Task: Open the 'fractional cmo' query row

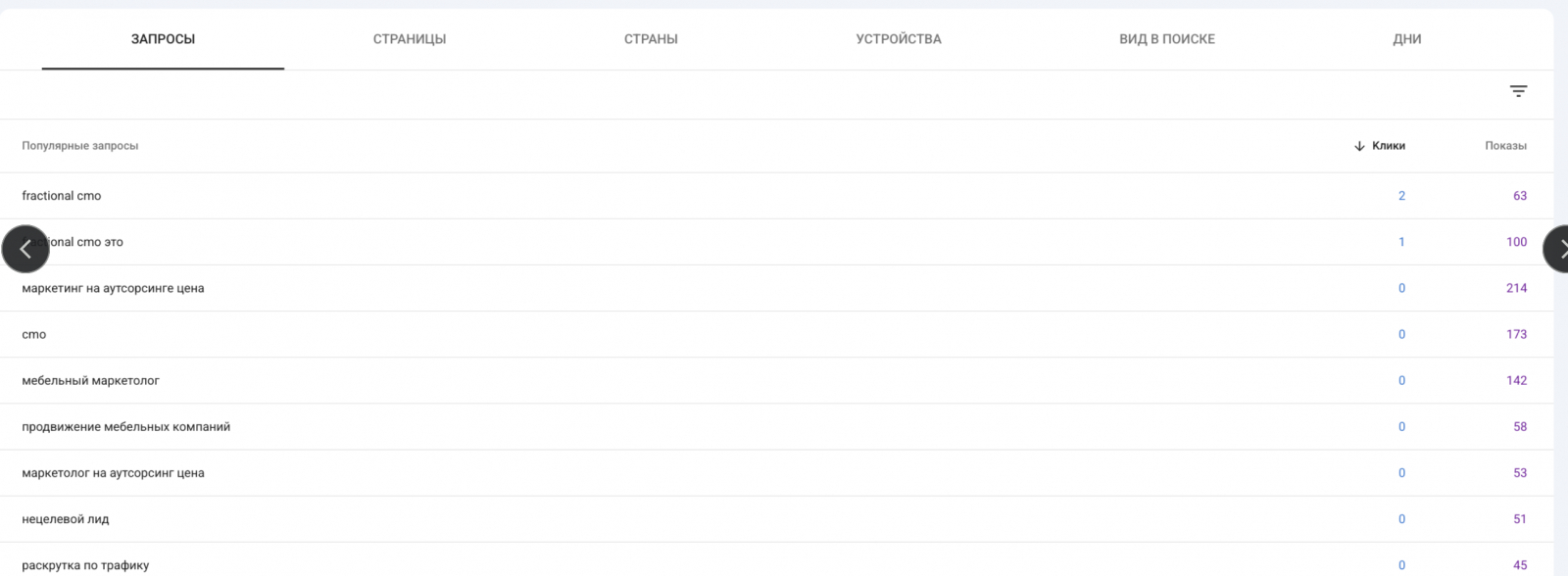Action: click(776, 196)
